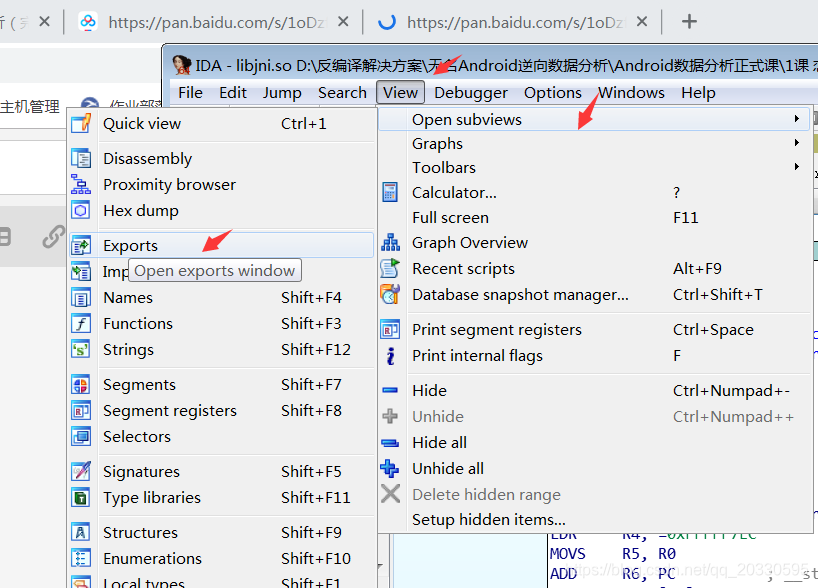This screenshot has height=588, width=818.
Task: Click the Unhide all plus icon
Action: pyautogui.click(x=390, y=469)
